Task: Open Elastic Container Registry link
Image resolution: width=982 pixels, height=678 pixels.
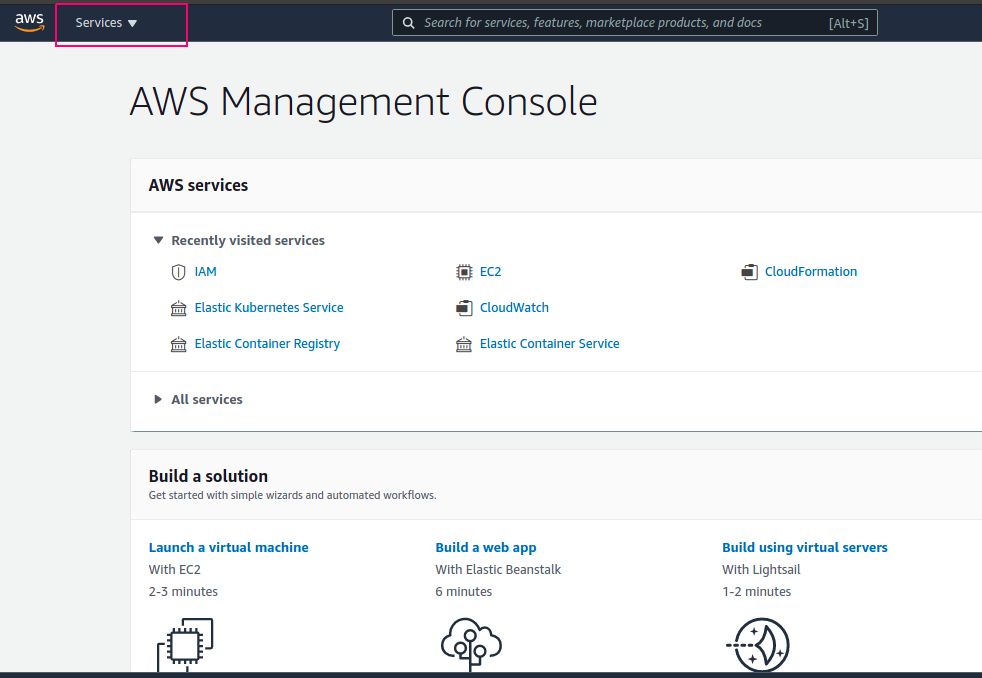Action: point(267,344)
